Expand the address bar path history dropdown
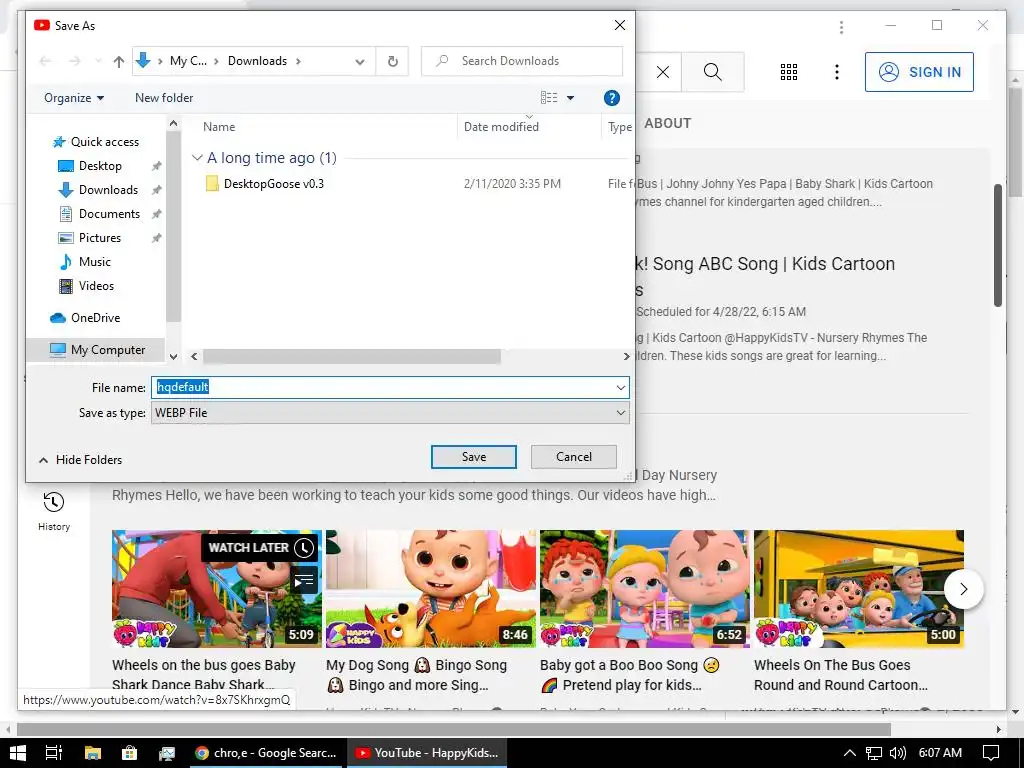Screen dimensions: 1024x768 click(x=360, y=61)
